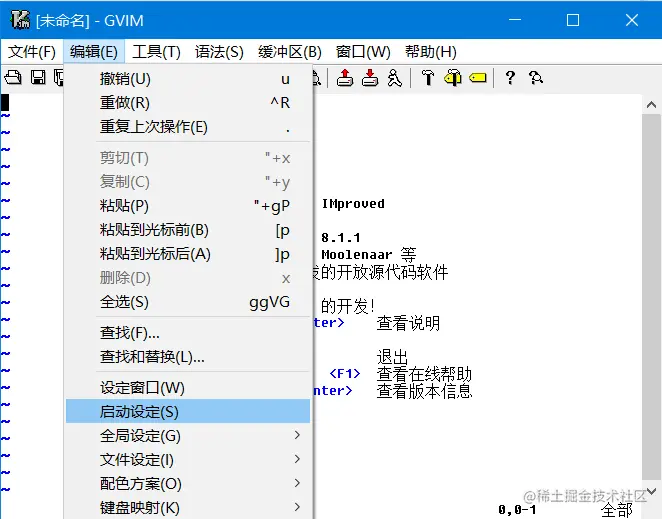Click the vertical scrollbar track
Image resolution: width=662 pixels, height=519 pixels.
click(651, 297)
